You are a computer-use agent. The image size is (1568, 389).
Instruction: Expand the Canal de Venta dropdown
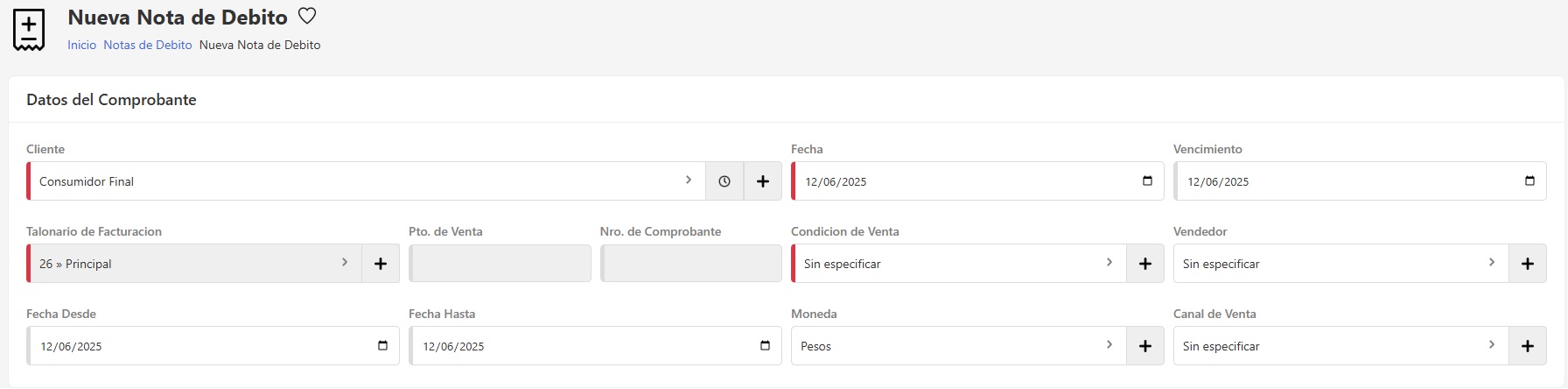click(x=1339, y=346)
